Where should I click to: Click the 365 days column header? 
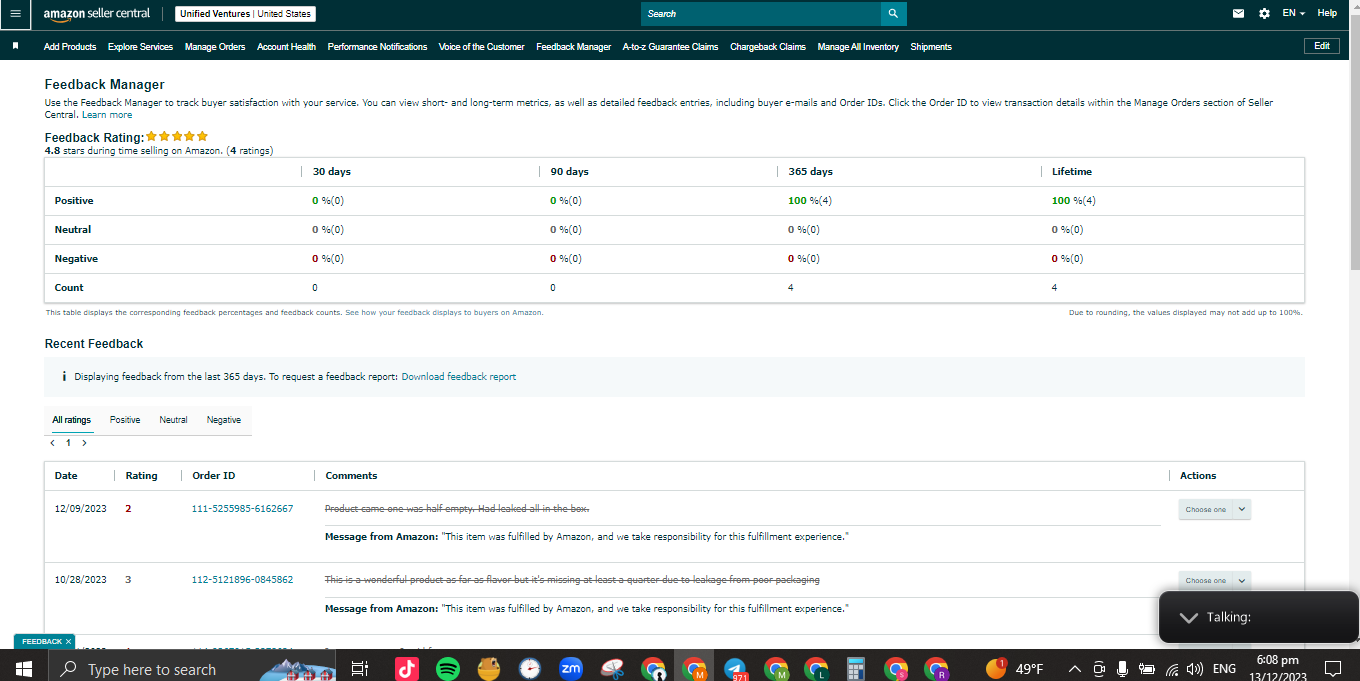click(x=810, y=172)
